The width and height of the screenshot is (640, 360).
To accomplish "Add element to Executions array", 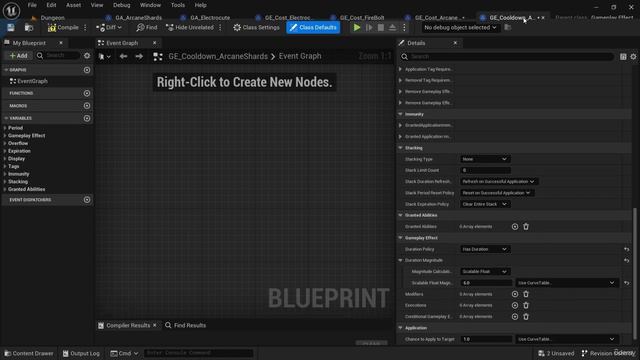I will tap(515, 305).
